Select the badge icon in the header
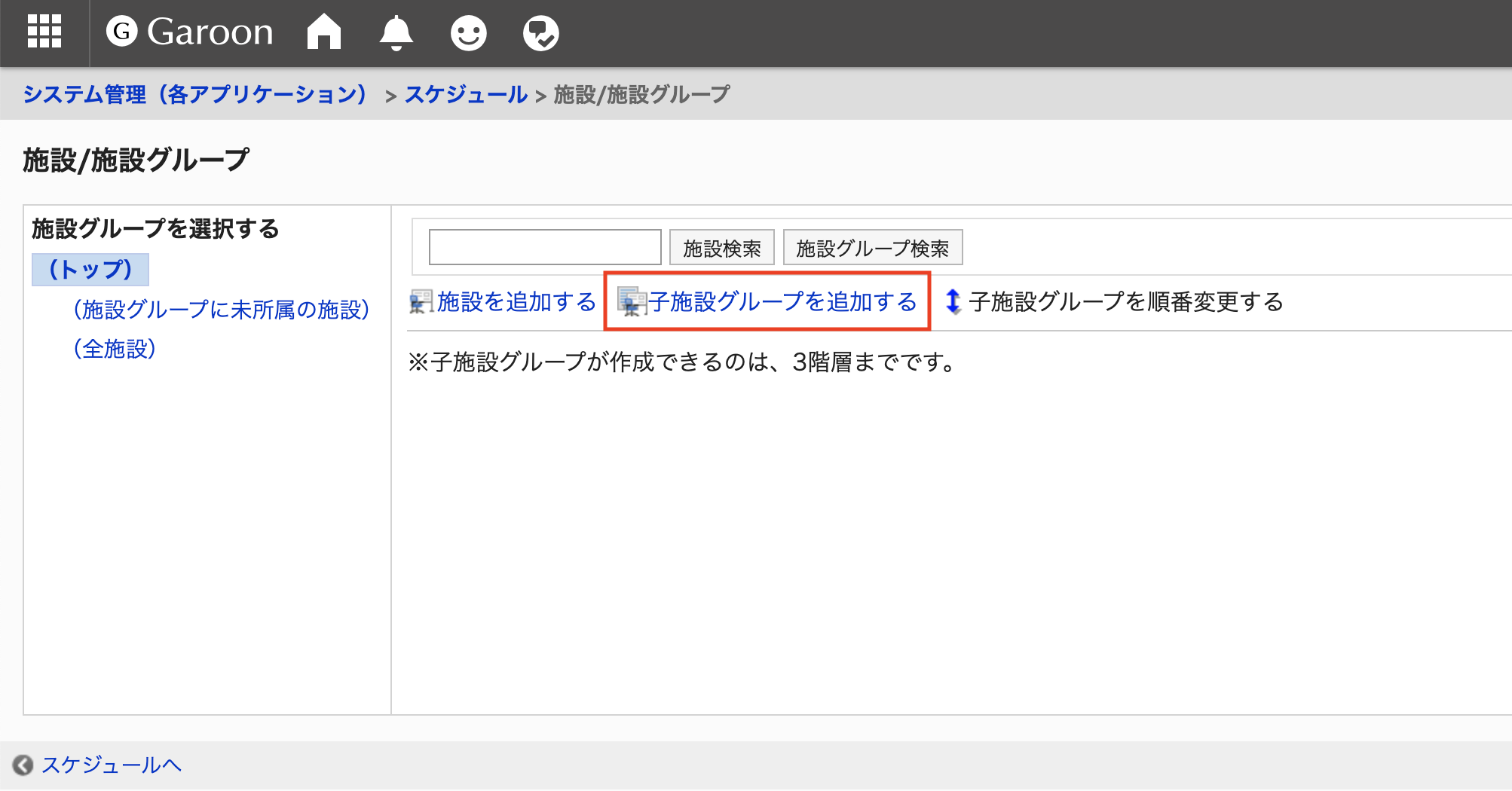Image resolution: width=1512 pixels, height=791 pixels. tap(540, 33)
